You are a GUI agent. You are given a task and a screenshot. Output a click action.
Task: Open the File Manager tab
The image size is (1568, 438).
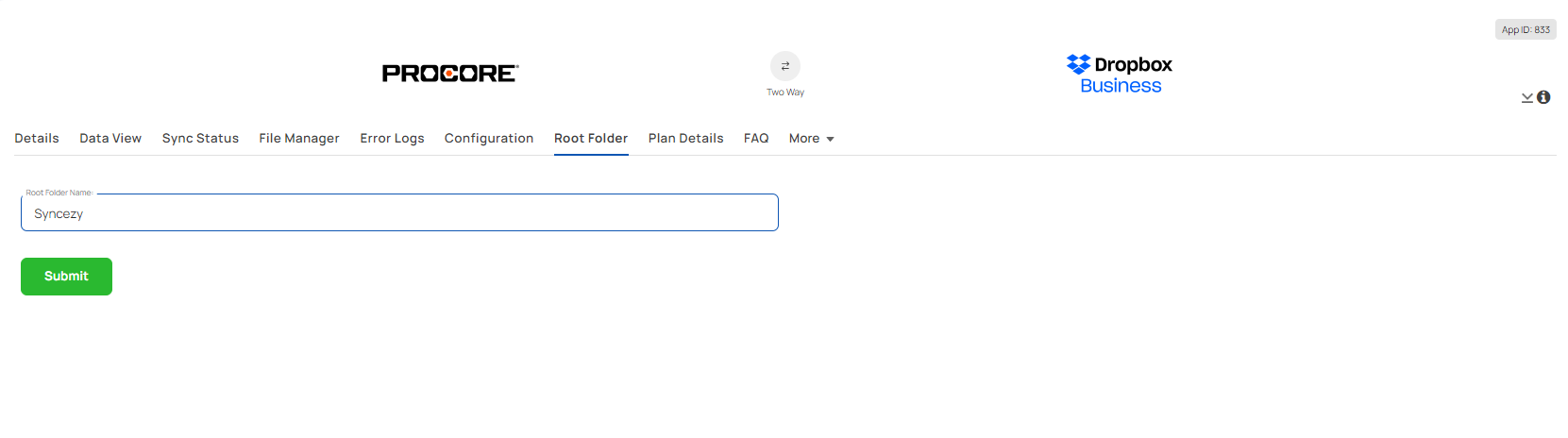[299, 139]
